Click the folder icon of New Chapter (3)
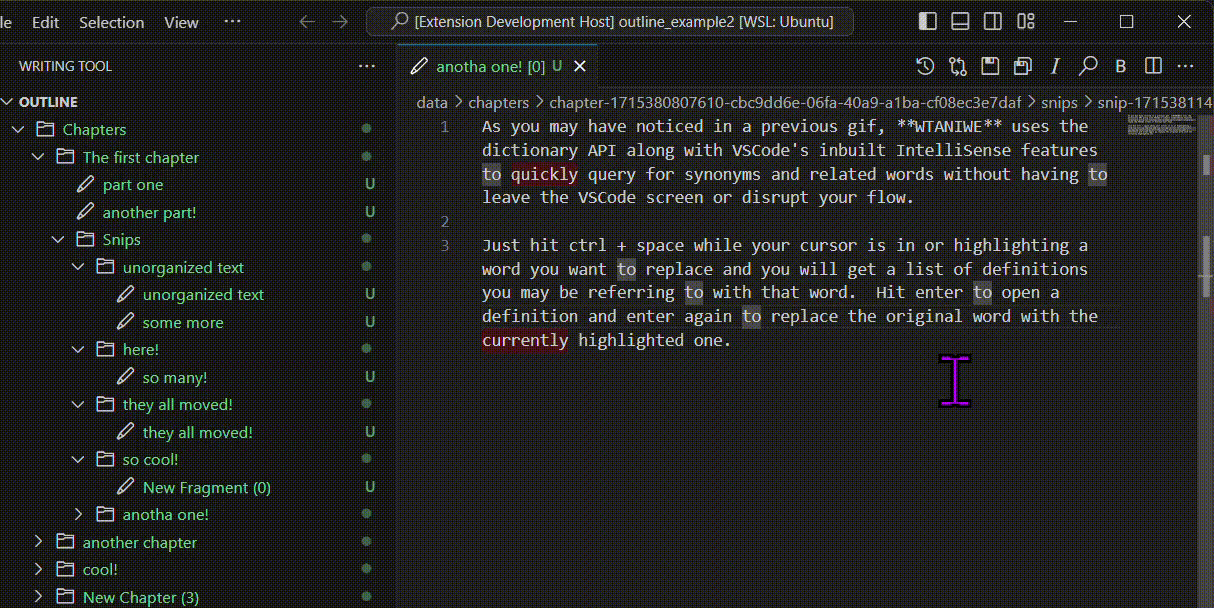The width and height of the screenshot is (1214, 608). coord(65,597)
